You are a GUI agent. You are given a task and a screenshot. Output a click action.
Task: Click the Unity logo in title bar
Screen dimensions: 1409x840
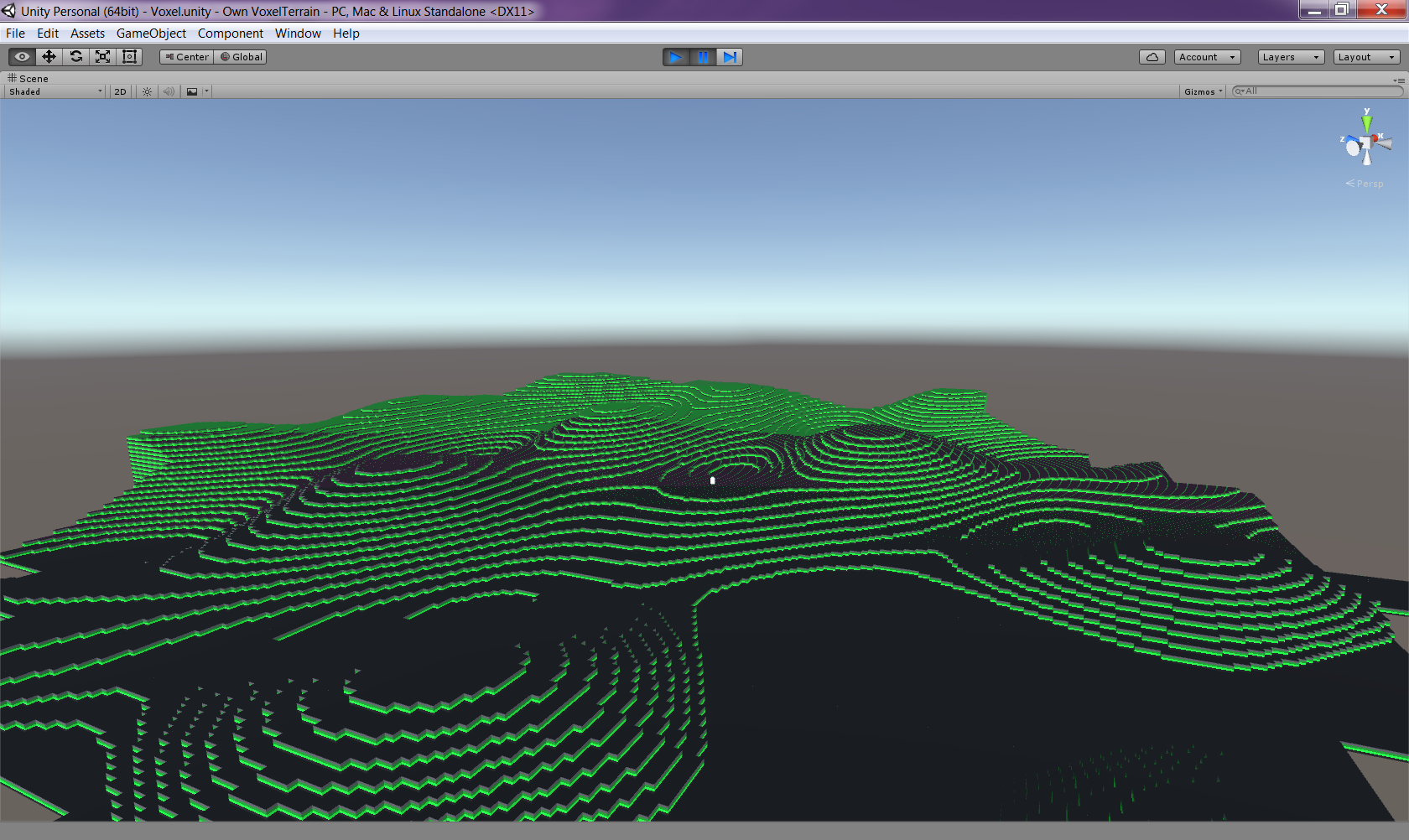tap(9, 11)
